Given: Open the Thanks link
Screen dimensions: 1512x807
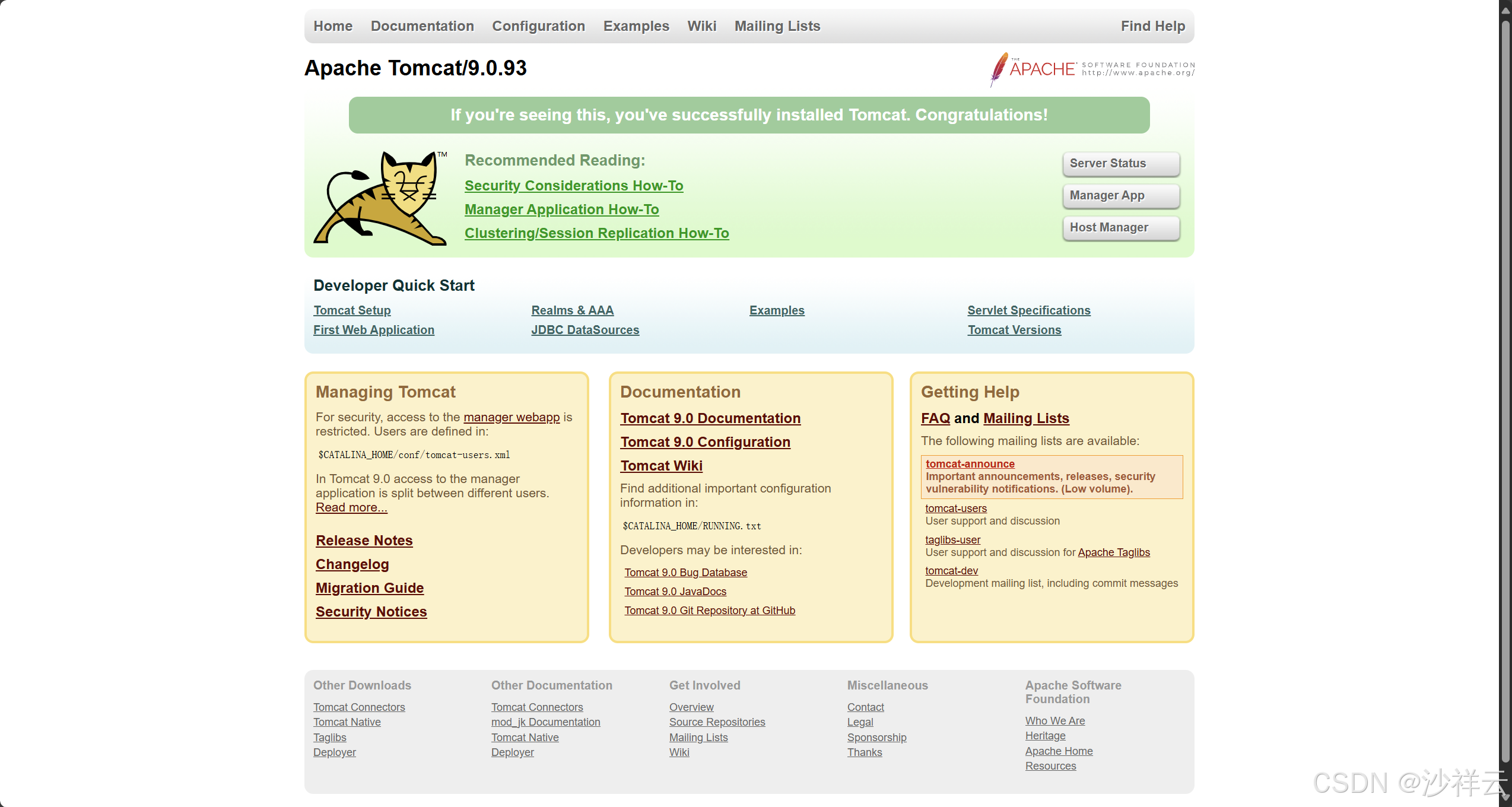Looking at the screenshot, I should pos(865,752).
